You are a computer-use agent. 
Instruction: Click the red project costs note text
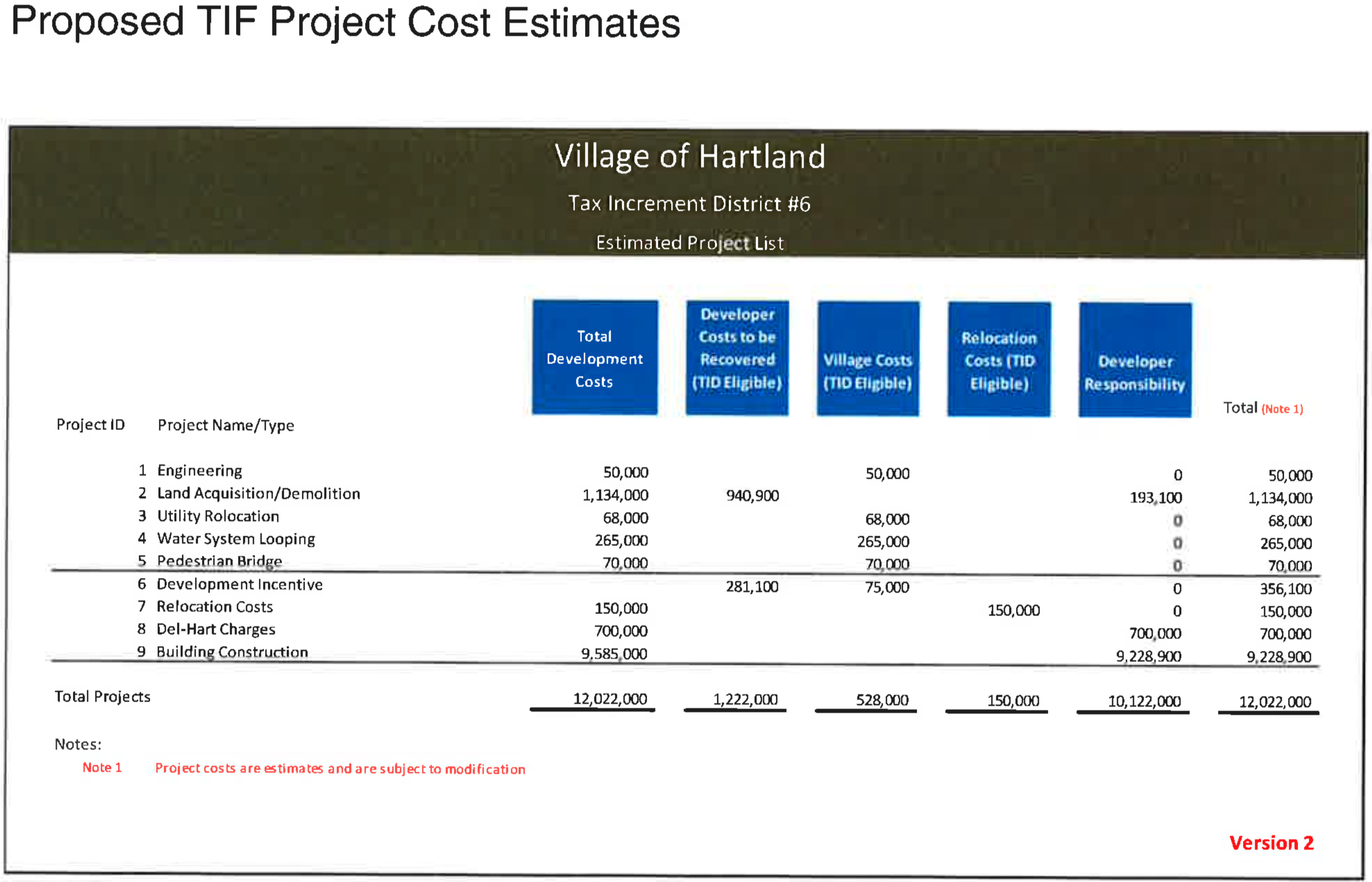(340, 769)
